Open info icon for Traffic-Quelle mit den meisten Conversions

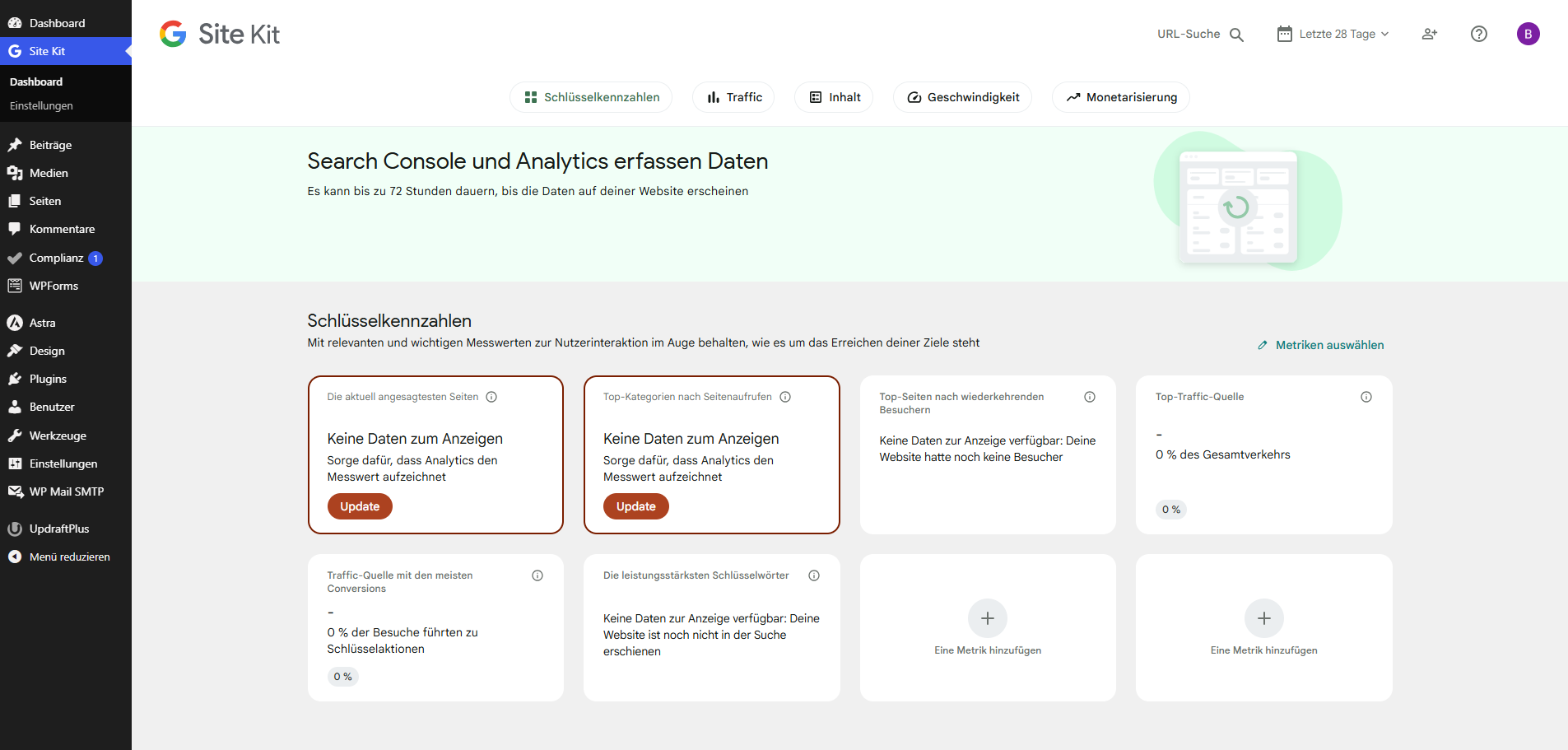coord(537,575)
